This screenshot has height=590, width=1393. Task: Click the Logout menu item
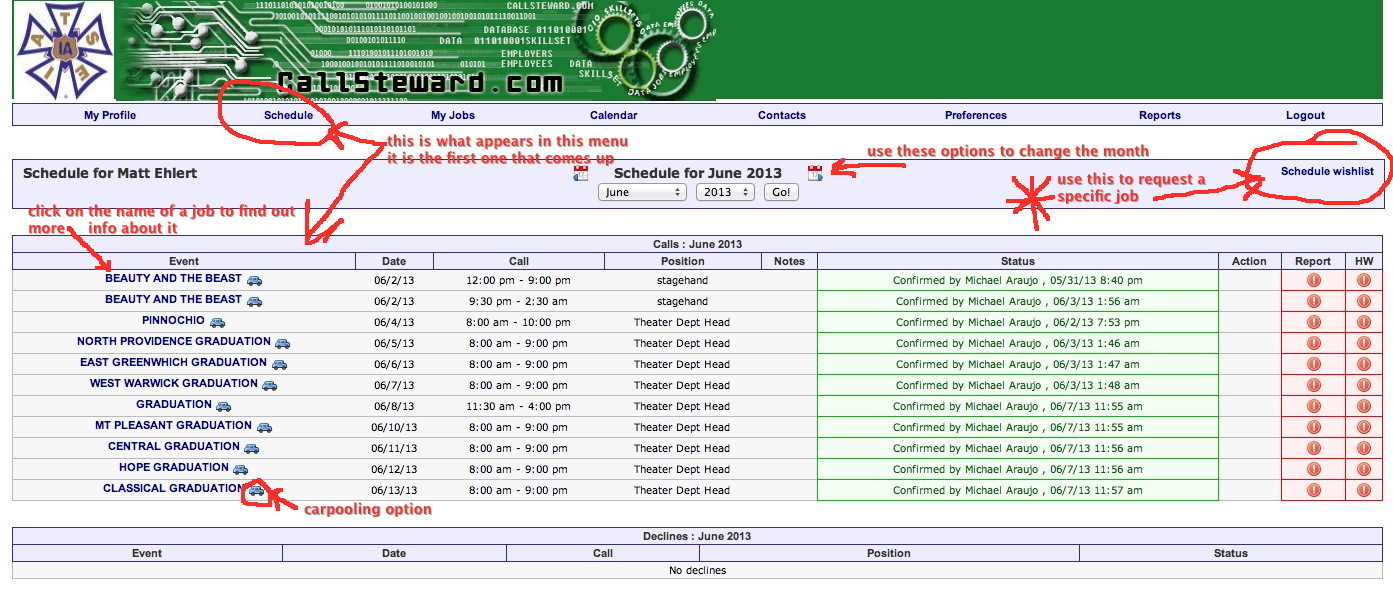(1305, 115)
